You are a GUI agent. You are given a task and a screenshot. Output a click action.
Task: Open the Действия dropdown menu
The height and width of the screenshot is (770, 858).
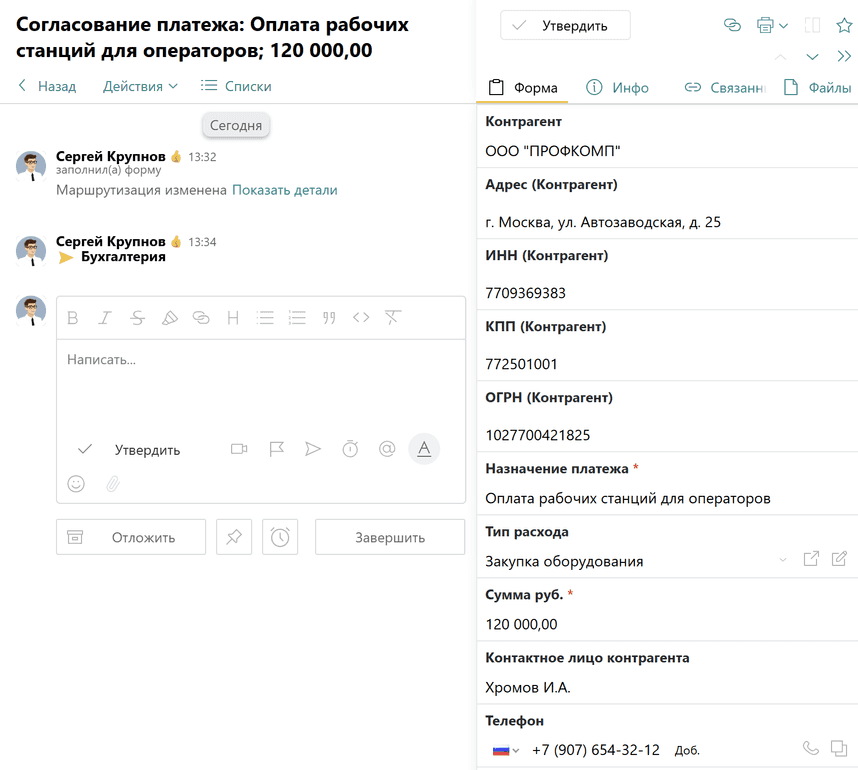click(x=140, y=86)
